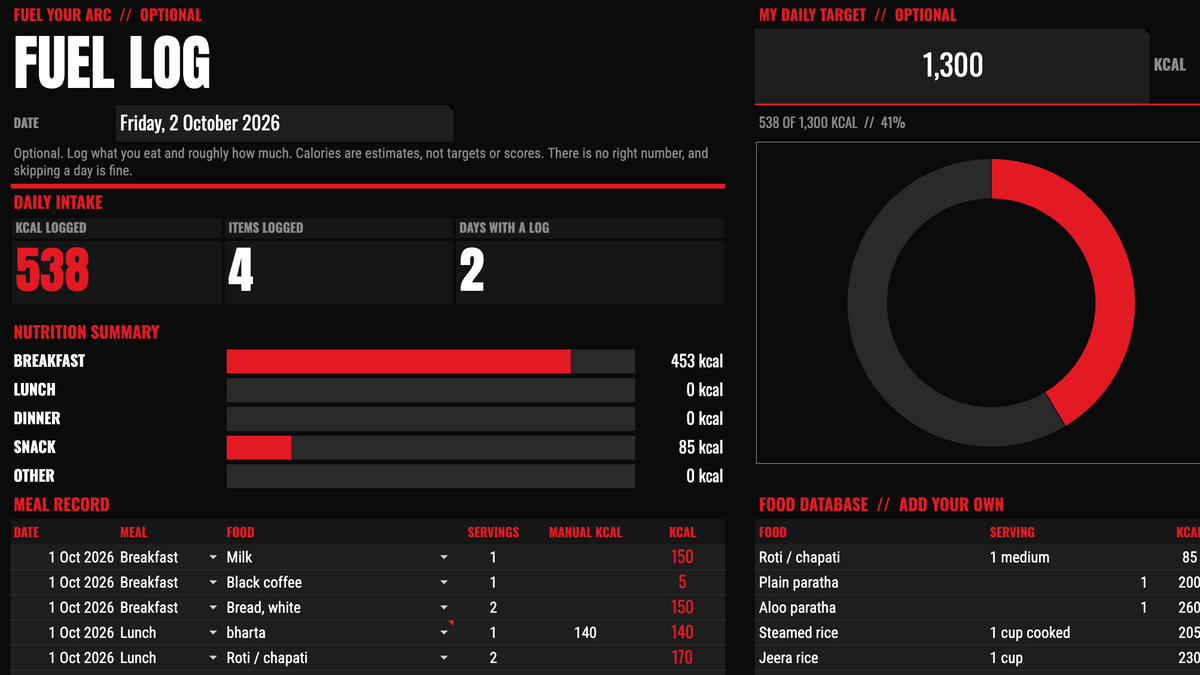Open the food dropdown arrow for Milk
This screenshot has width=1200, height=675.
(444, 557)
